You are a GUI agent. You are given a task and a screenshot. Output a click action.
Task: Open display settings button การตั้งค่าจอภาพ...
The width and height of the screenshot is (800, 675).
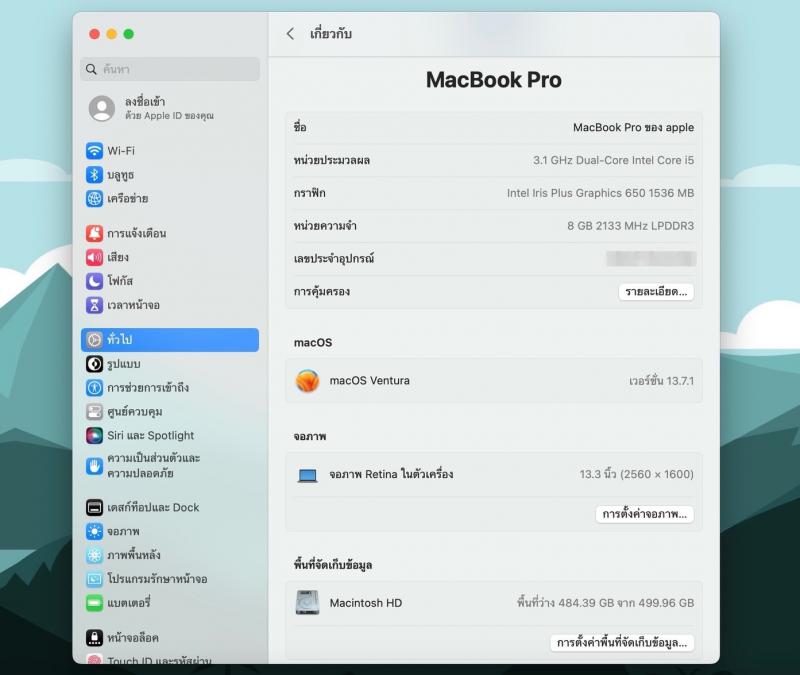coord(644,514)
